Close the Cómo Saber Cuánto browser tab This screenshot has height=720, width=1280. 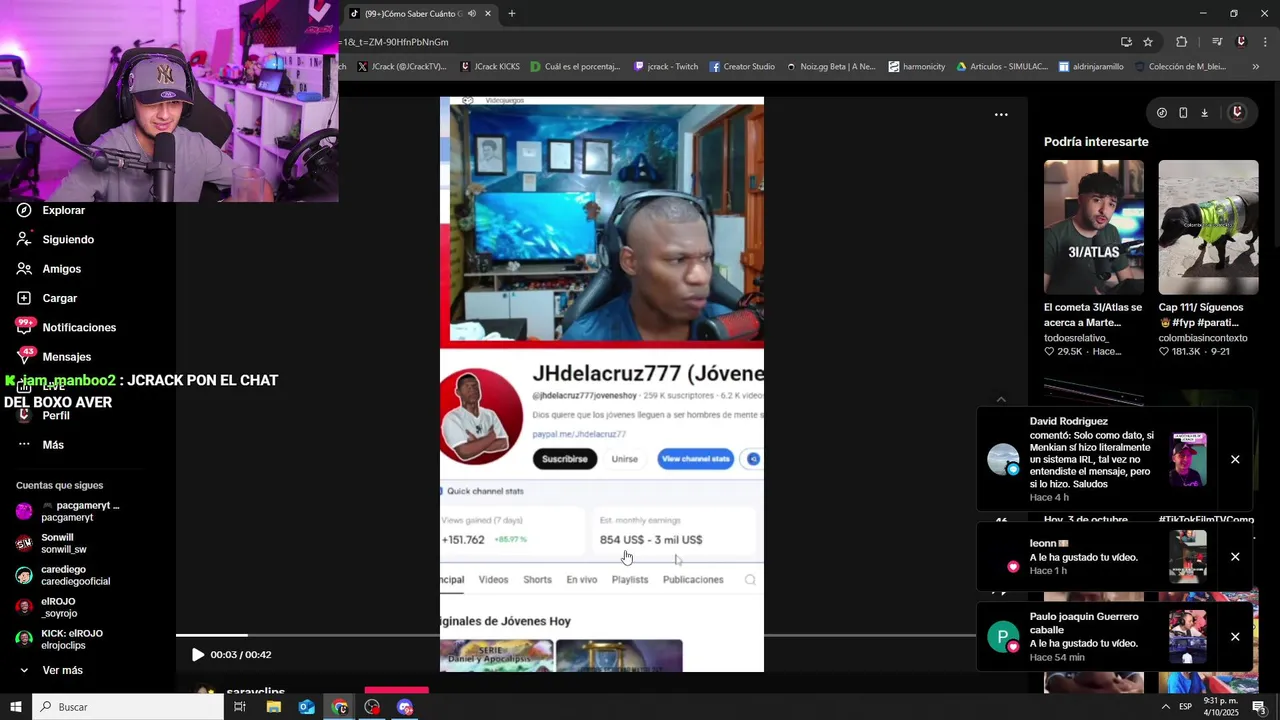tap(488, 14)
